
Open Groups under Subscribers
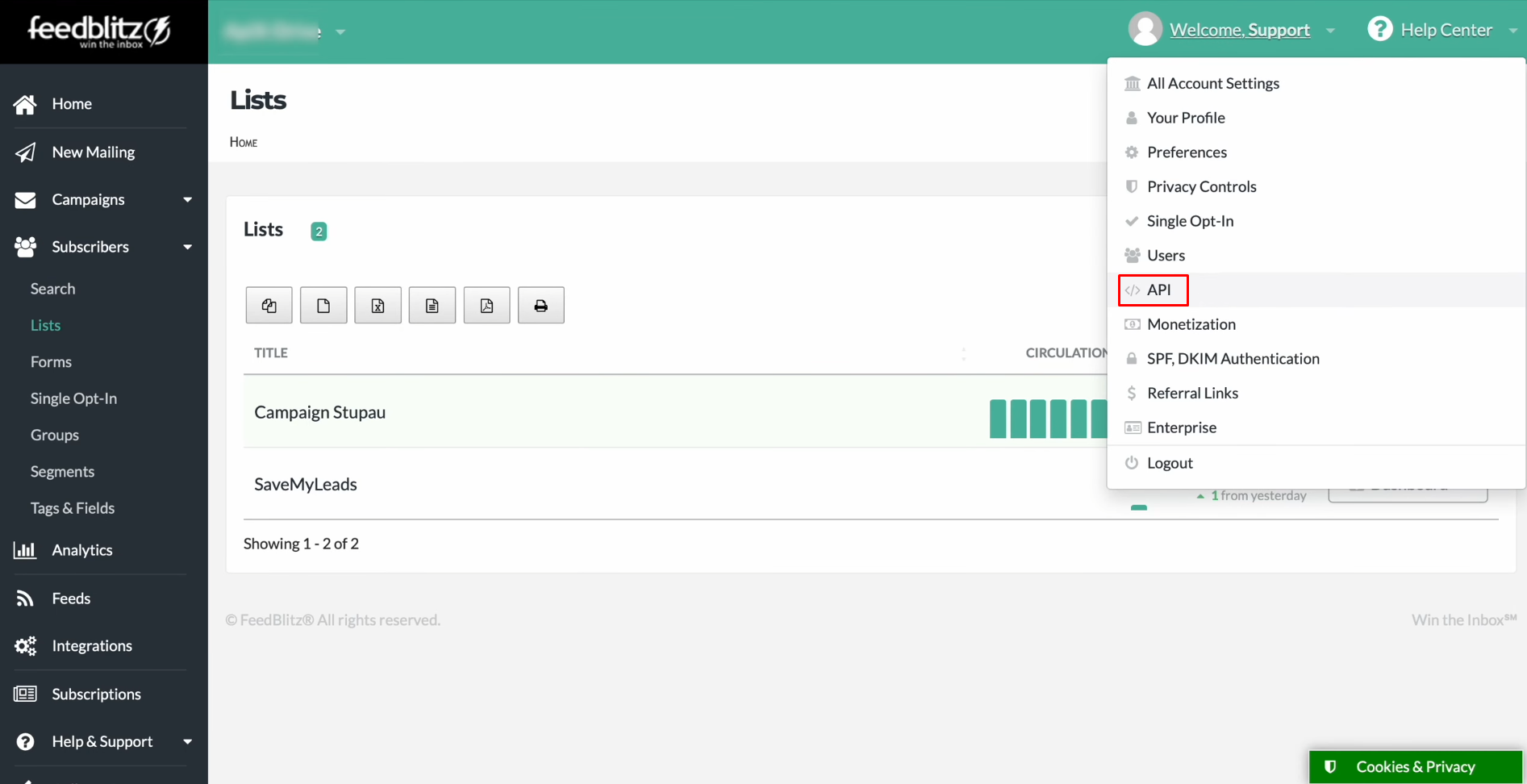click(54, 436)
